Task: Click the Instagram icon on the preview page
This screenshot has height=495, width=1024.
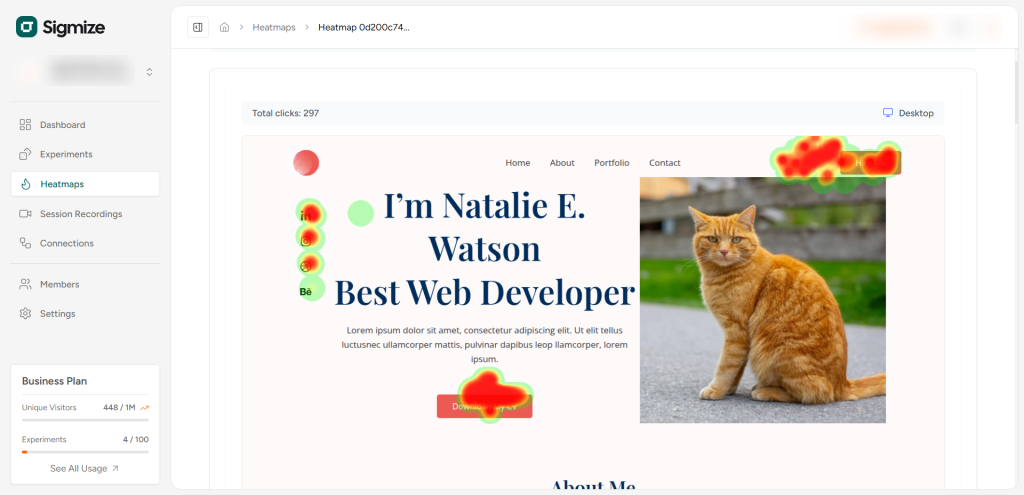Action: pos(306,242)
